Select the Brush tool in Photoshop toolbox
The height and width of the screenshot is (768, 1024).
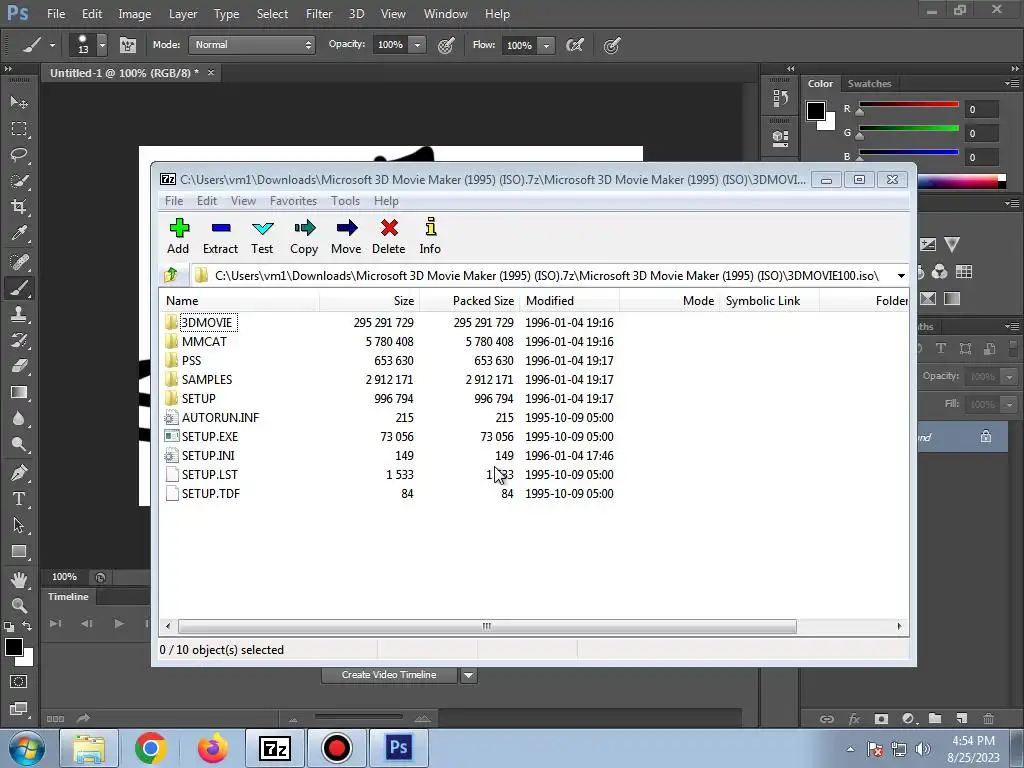point(19,288)
